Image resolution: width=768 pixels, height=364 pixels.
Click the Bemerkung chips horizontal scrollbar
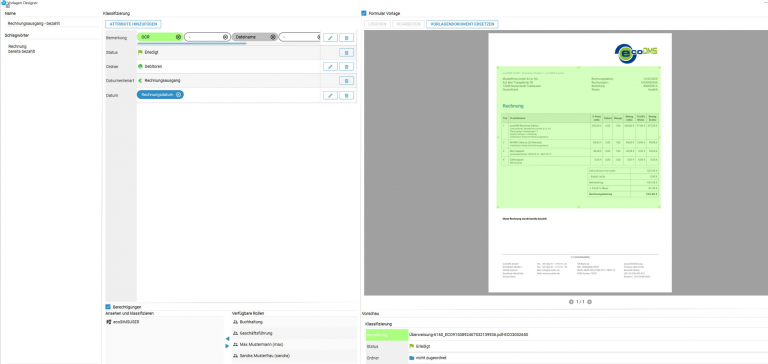click(x=192, y=43)
